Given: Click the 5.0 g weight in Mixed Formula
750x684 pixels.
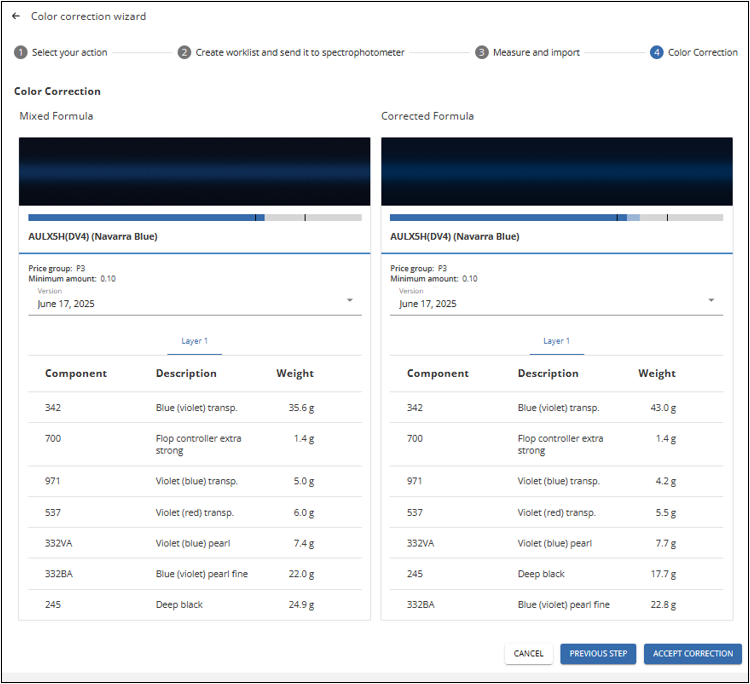Looking at the screenshot, I should (x=304, y=481).
